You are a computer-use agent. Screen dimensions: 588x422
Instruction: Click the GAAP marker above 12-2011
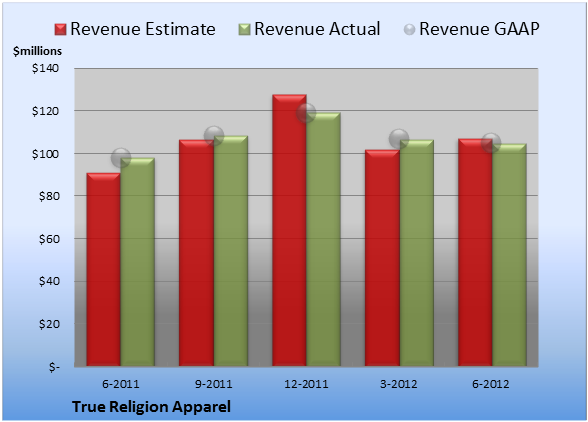(x=306, y=113)
